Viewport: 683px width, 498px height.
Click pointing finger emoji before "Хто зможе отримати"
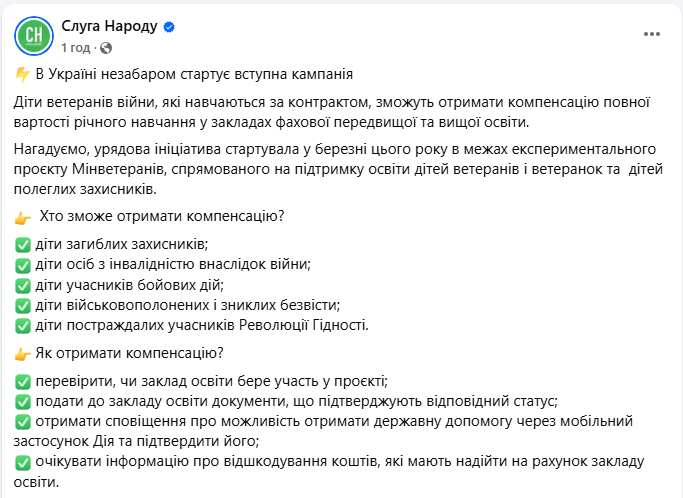pos(23,217)
